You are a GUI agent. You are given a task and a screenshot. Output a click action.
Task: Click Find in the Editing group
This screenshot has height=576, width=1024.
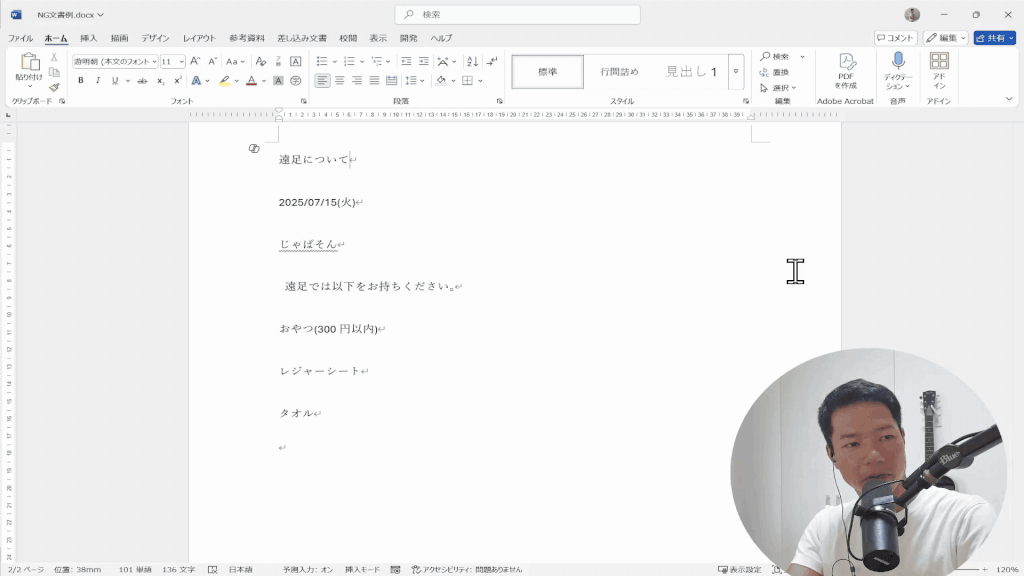click(x=775, y=57)
